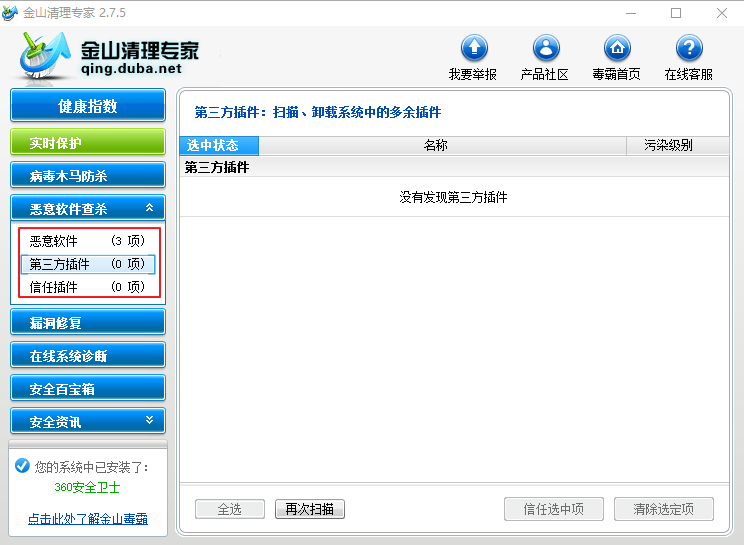Screen dimensions: 744x545
Task: Open 在线客服 question mark icon
Action: coord(689,48)
